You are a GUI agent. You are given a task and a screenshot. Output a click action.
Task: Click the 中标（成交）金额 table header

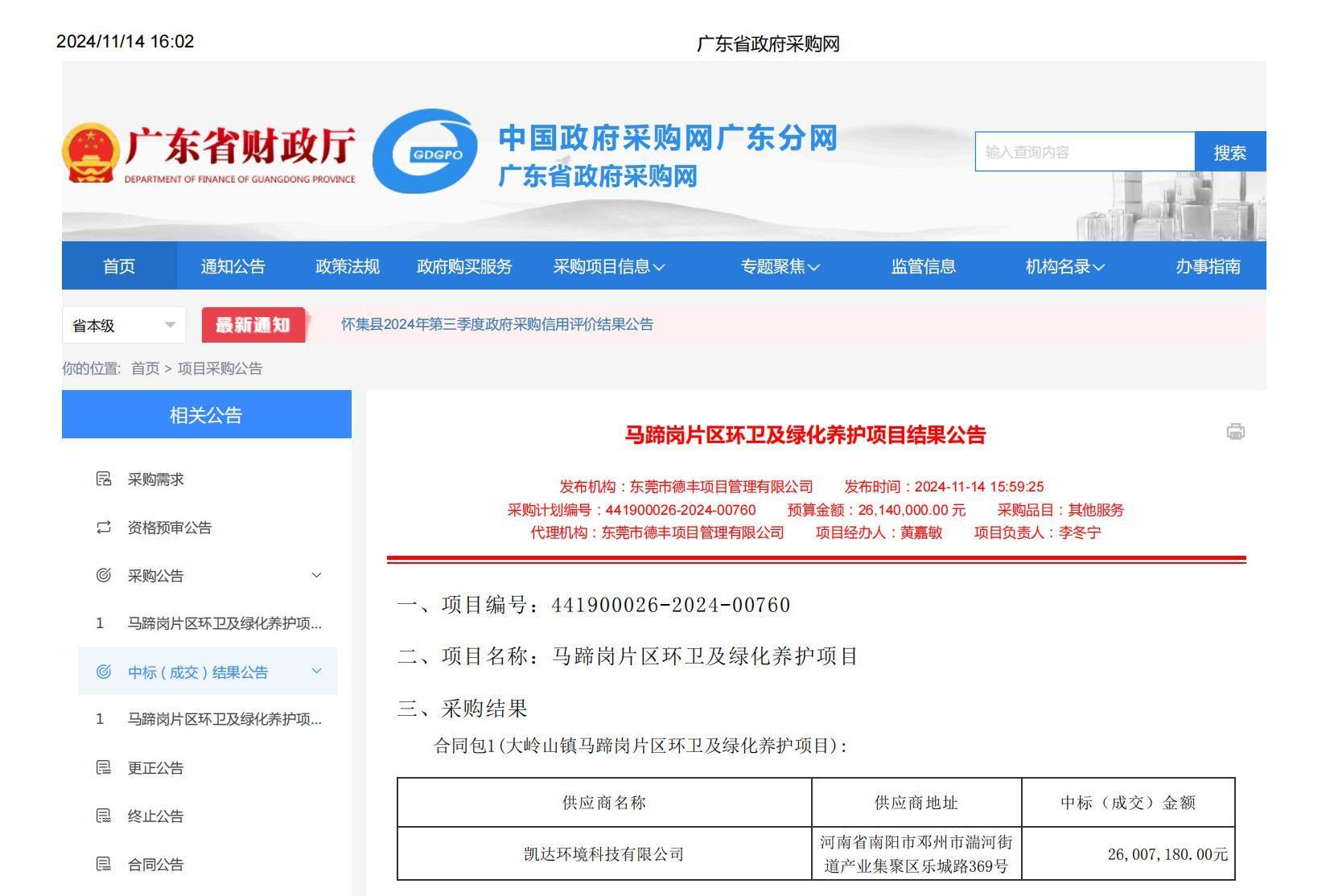click(1128, 802)
